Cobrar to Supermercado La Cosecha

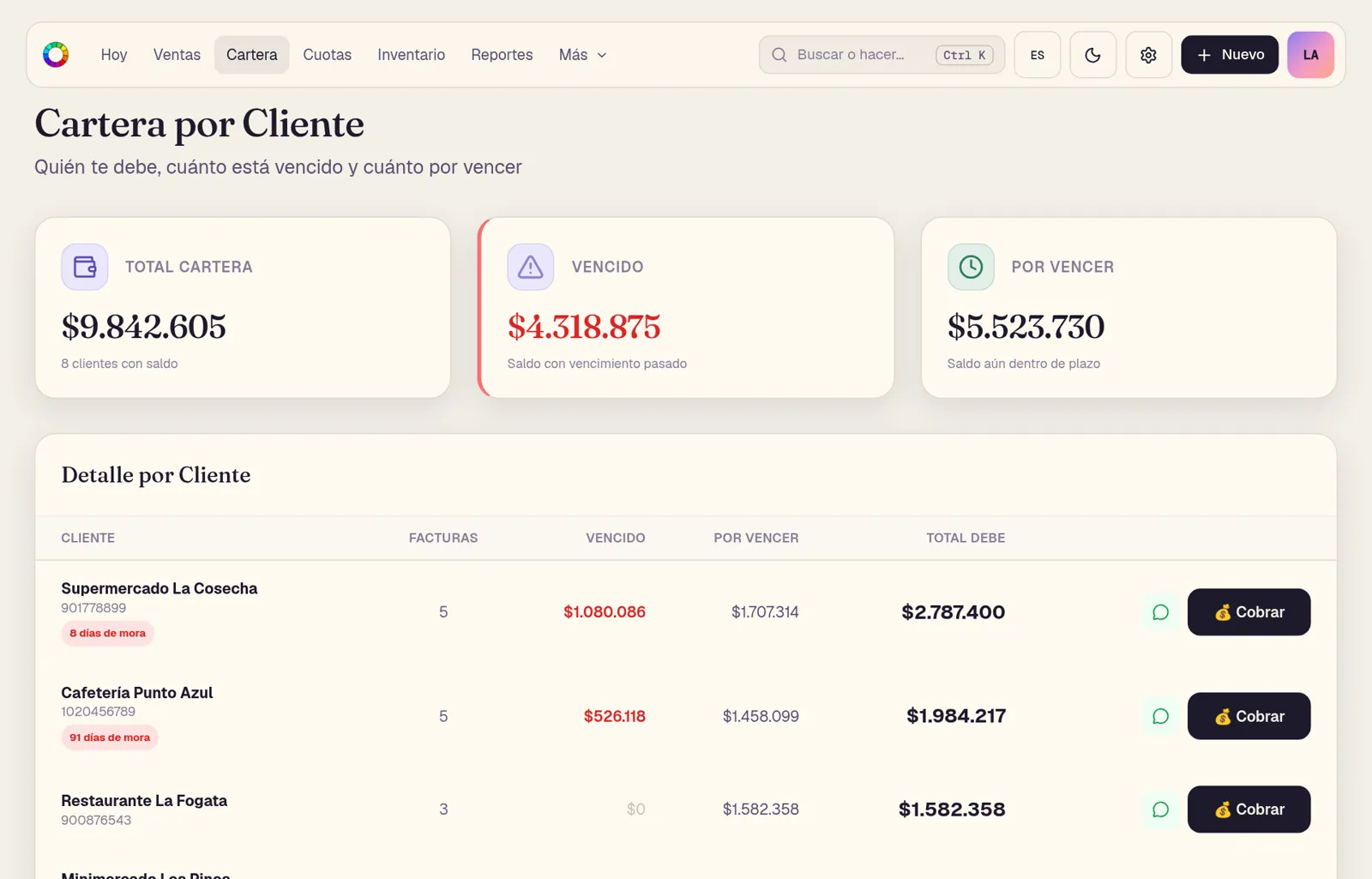pos(1249,612)
